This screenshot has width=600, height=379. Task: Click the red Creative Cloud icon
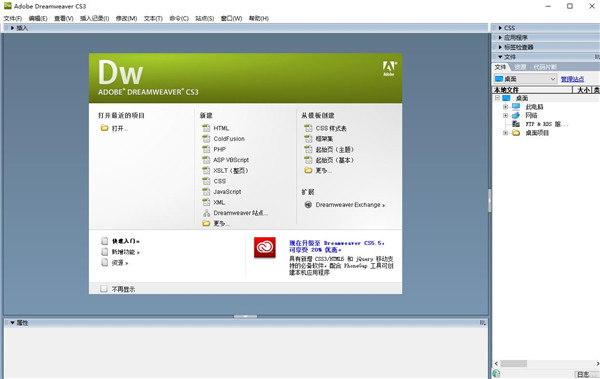(264, 247)
